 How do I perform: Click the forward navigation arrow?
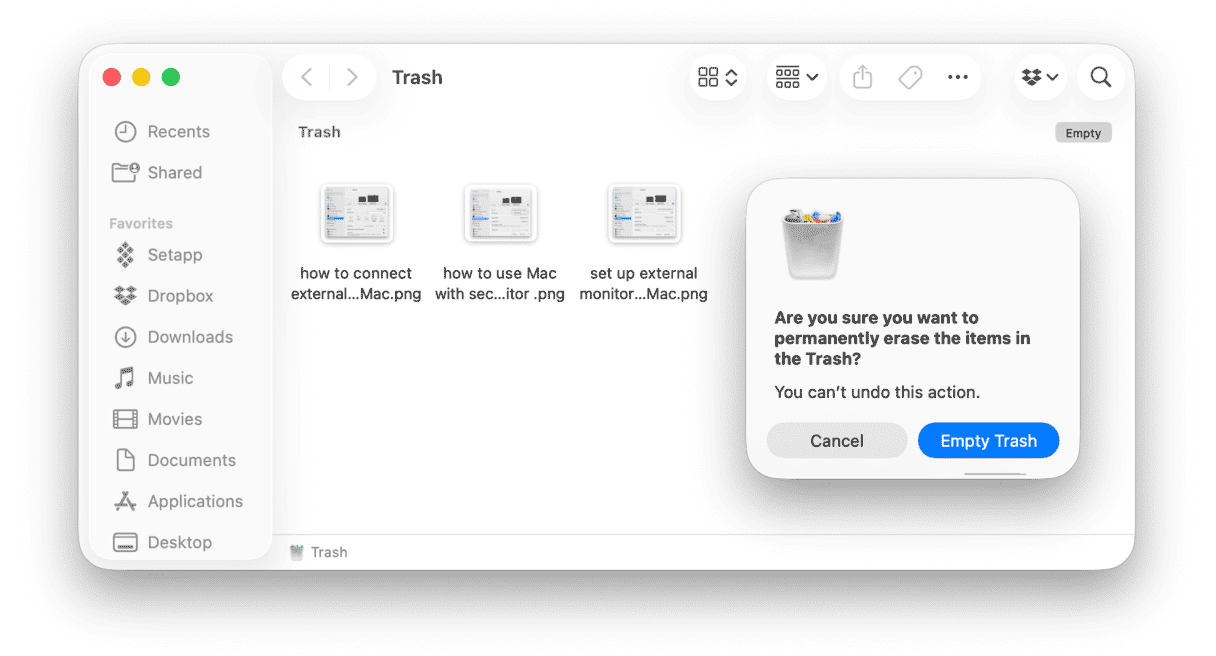352,77
